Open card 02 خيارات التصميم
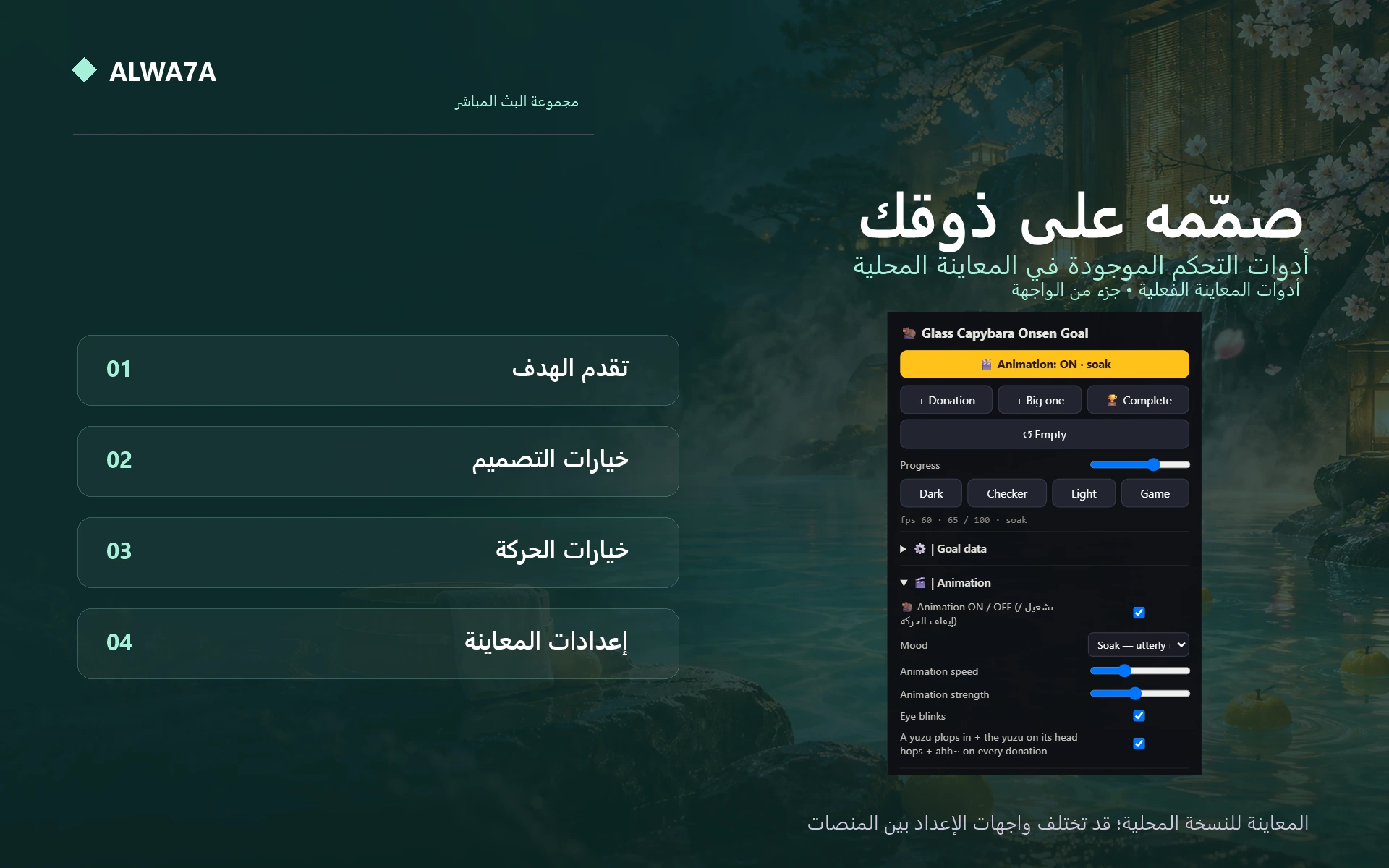Screen dimensions: 1389x868 (378, 461)
